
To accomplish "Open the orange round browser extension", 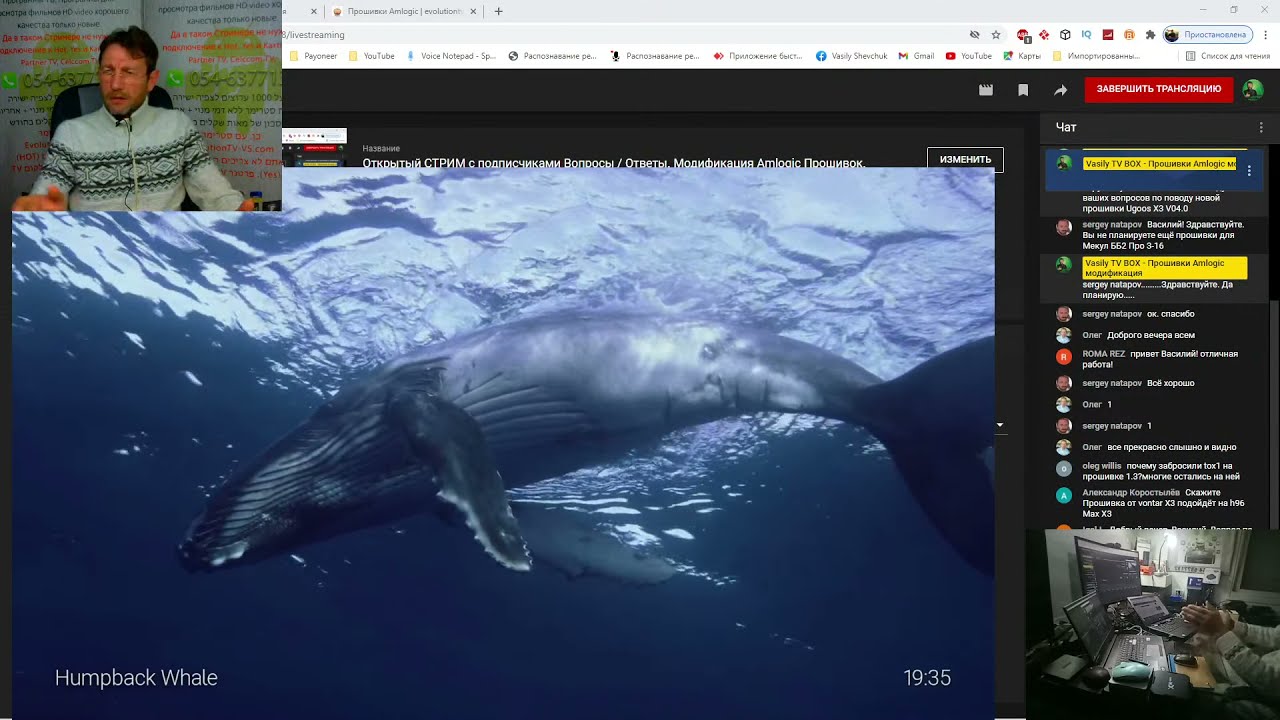I will pos(1129,35).
